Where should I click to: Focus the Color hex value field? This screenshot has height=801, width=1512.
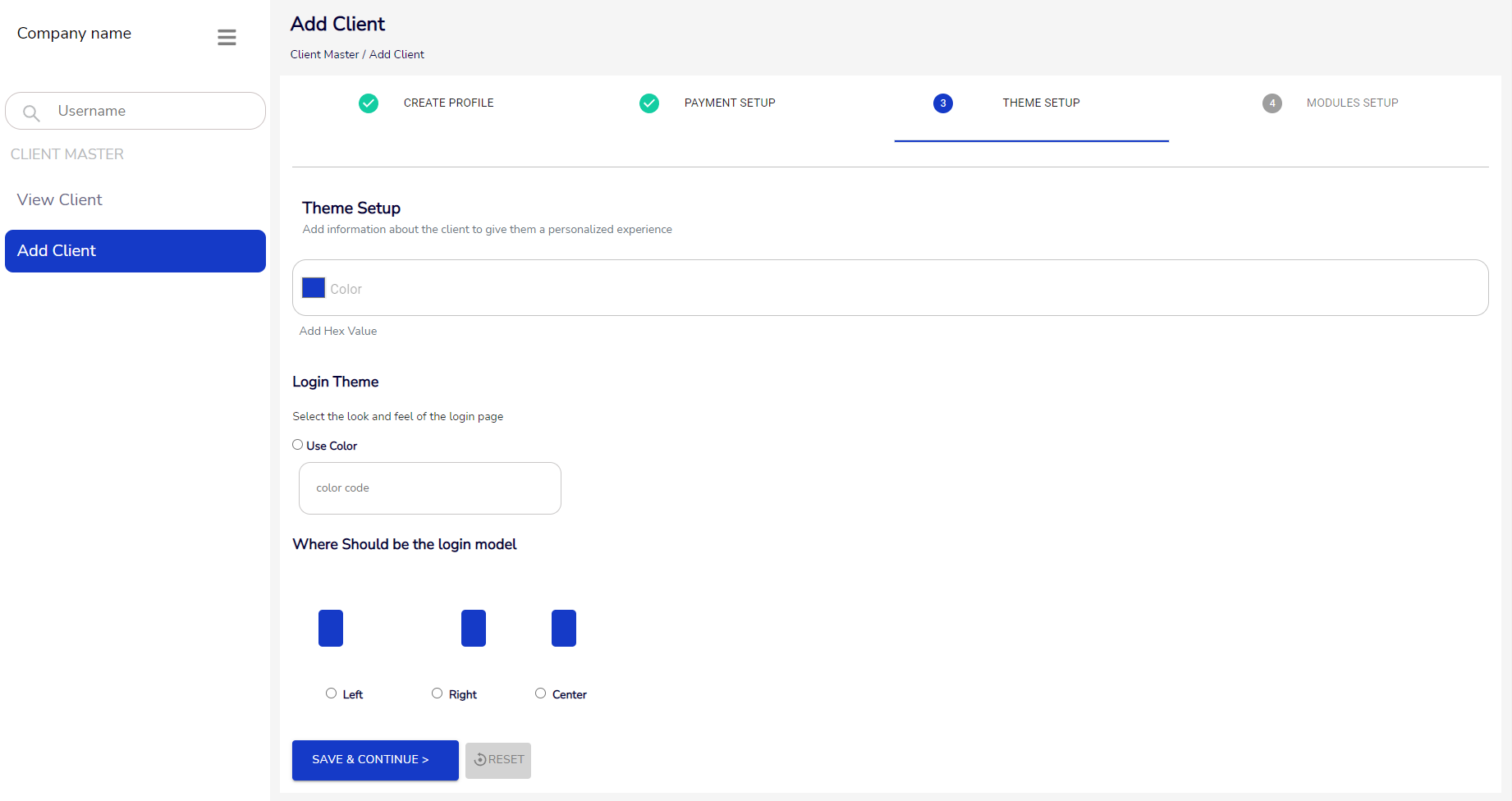(890, 288)
